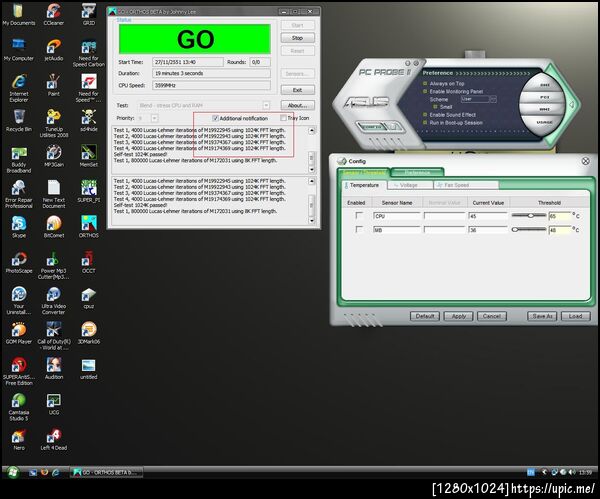Select the Temperature sub-tab
The height and width of the screenshot is (499, 600).
(364, 185)
